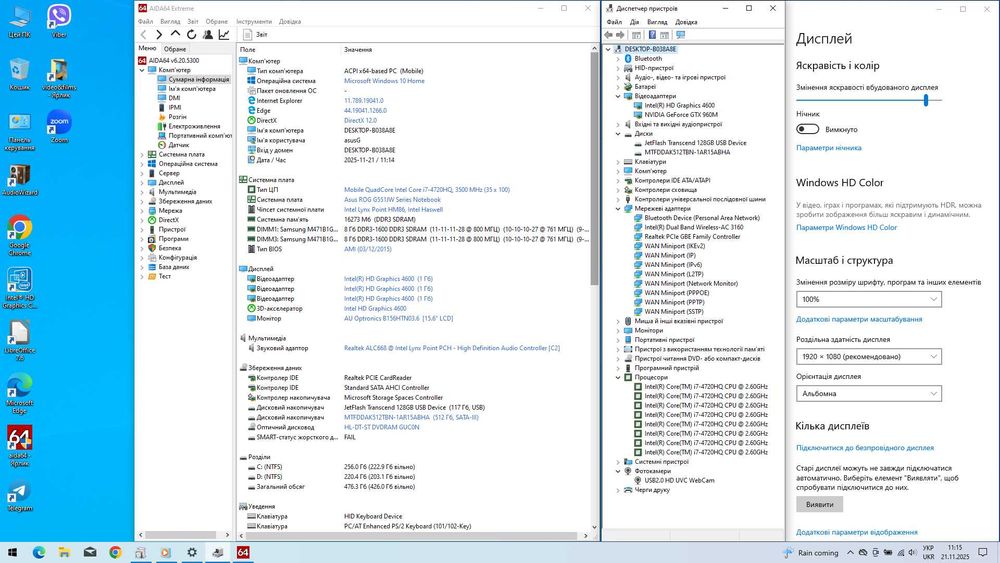Click the AIDA64 graph chart toolbar icon
The width and height of the screenshot is (1000, 563).
click(224, 34)
